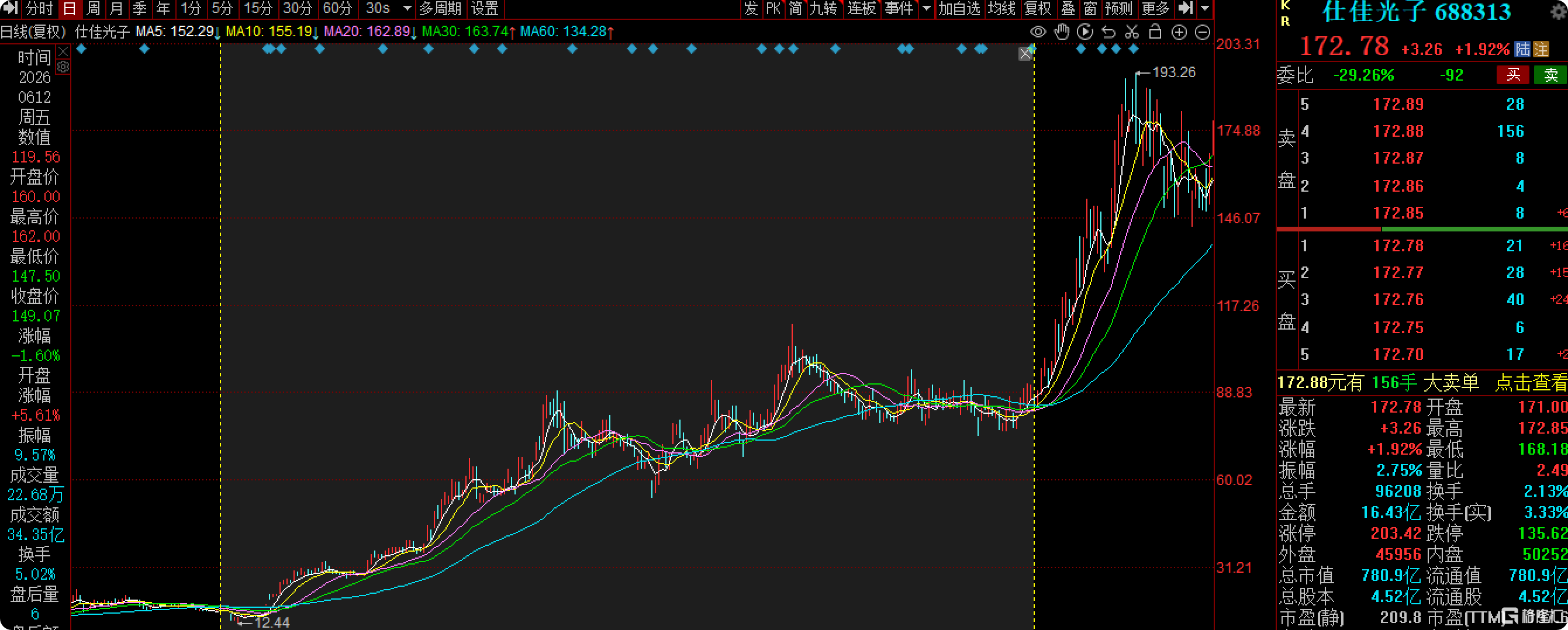Switch to the 1分 one-minute chart
This screenshot has height=630, width=1568.
[191, 9]
